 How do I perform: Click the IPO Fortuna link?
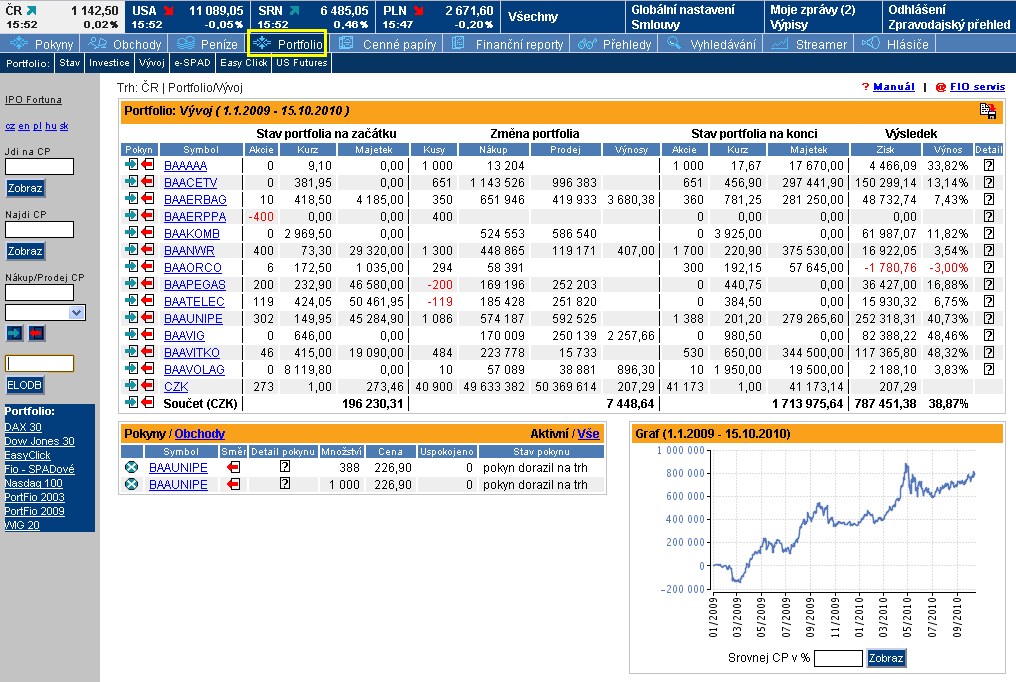coord(33,100)
